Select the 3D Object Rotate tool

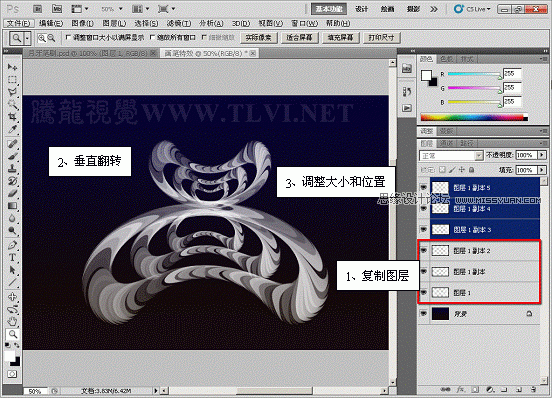tap(12, 296)
